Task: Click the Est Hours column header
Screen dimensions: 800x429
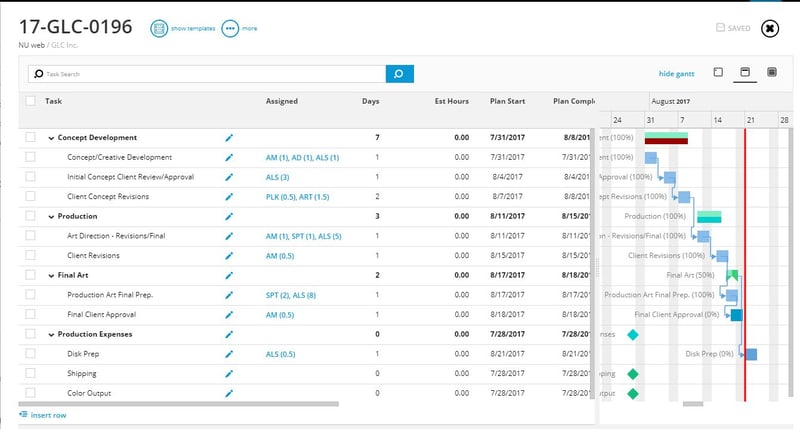Action: pos(452,101)
